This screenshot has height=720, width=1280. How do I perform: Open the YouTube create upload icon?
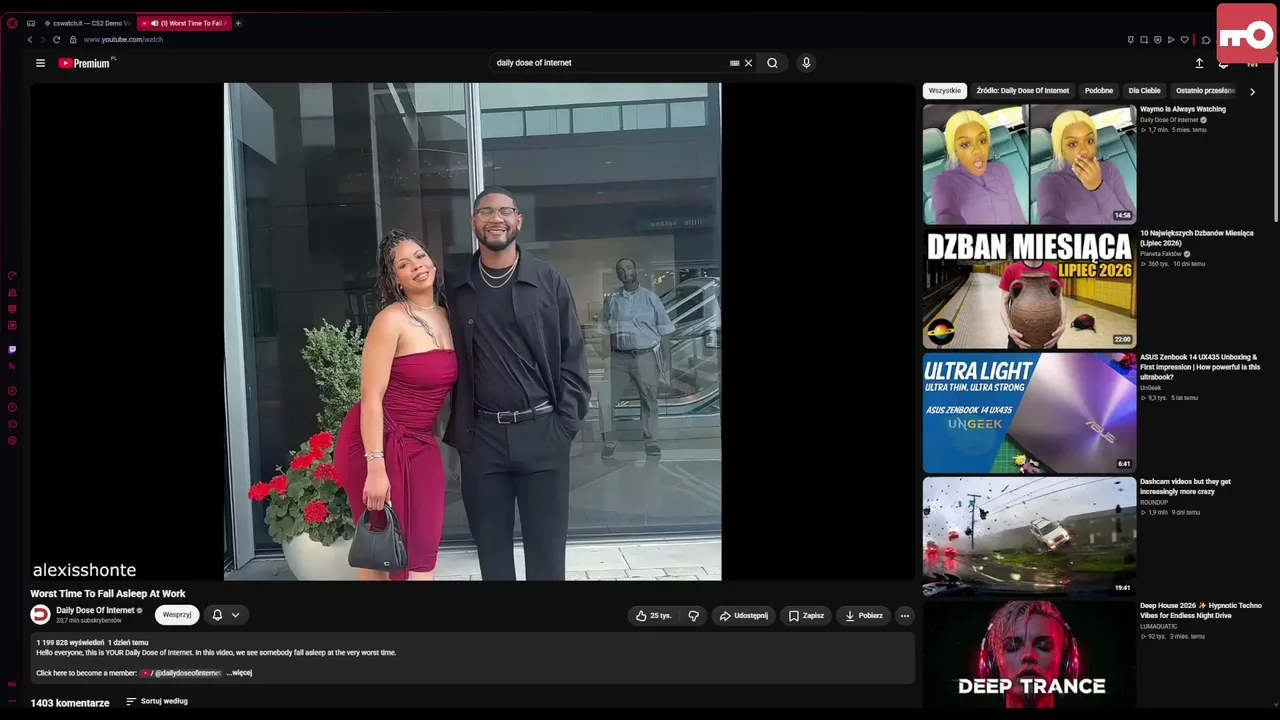(x=1199, y=63)
